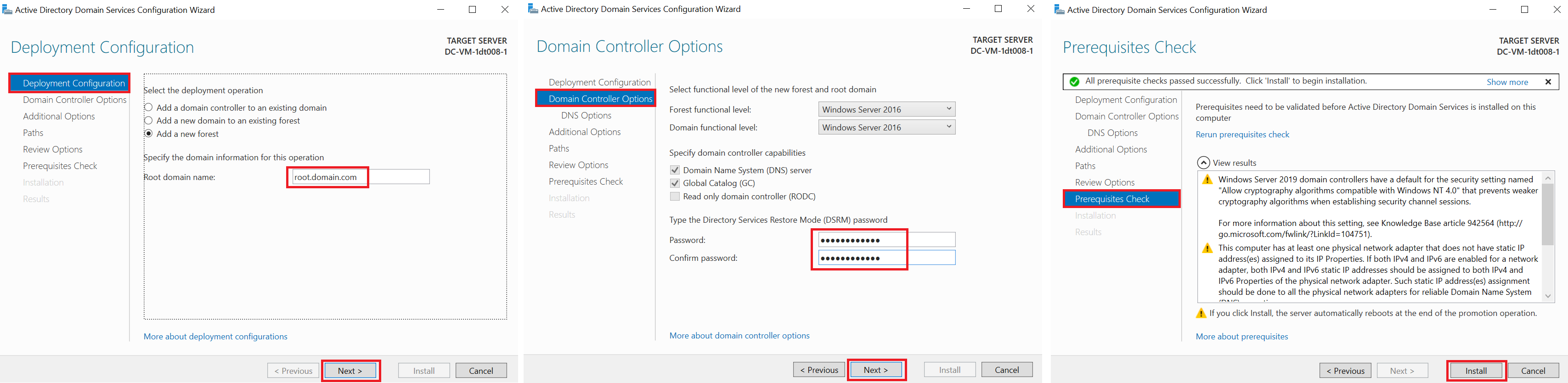Click Cancel in Prerequisites Check window
Screen dimensions: 1568x383
1533,370
